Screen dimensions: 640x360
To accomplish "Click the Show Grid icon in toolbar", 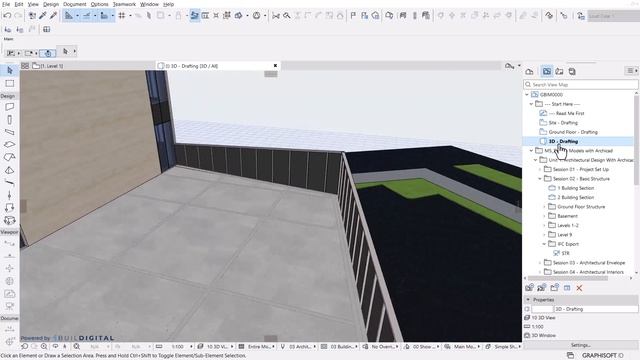I will (122, 16).
